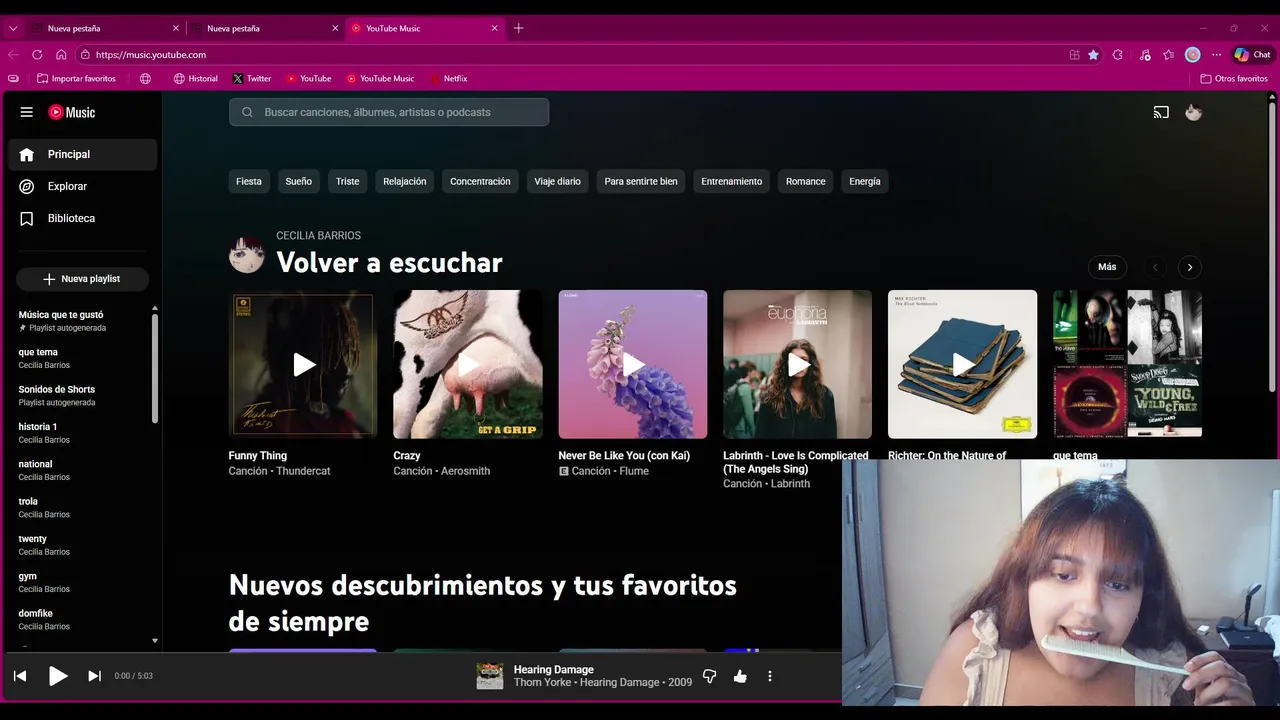The width and height of the screenshot is (1280, 720).
Task: Select the Energía mood chip
Action: [x=865, y=182]
